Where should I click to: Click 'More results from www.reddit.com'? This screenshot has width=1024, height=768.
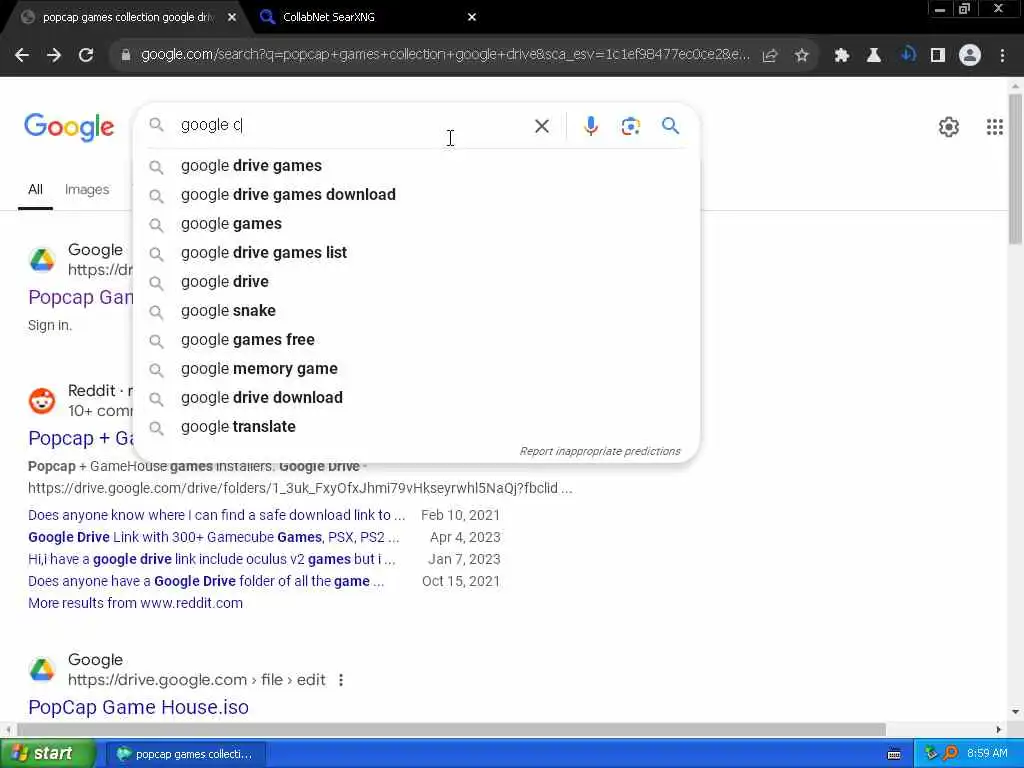(x=135, y=603)
